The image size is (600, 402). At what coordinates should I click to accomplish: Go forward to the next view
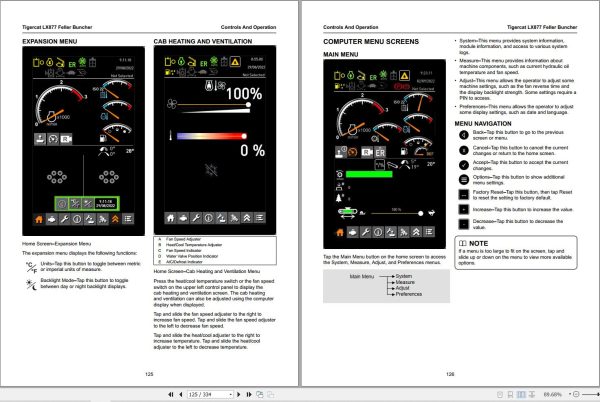point(271,394)
